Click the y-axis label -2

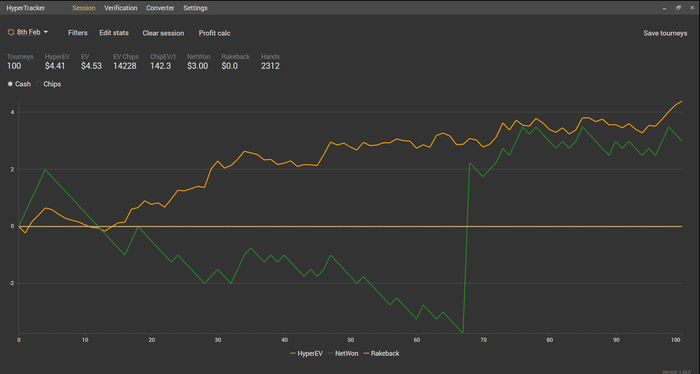coord(12,283)
